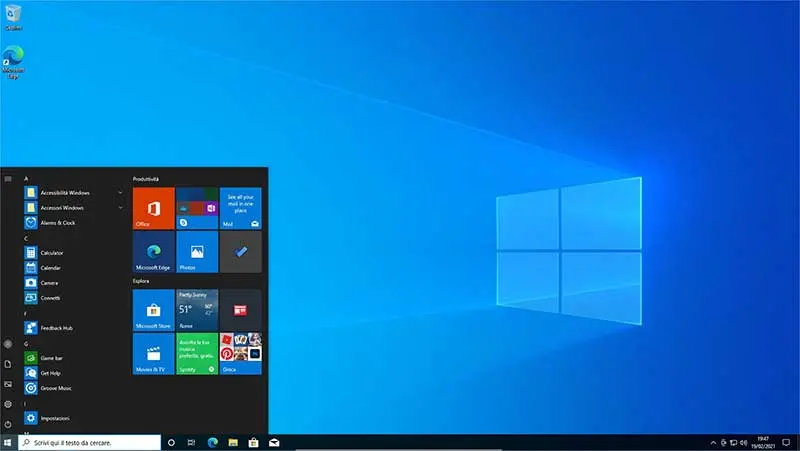The width and height of the screenshot is (800, 451).
Task: Open the green Spotify tile
Action: [x=197, y=354]
